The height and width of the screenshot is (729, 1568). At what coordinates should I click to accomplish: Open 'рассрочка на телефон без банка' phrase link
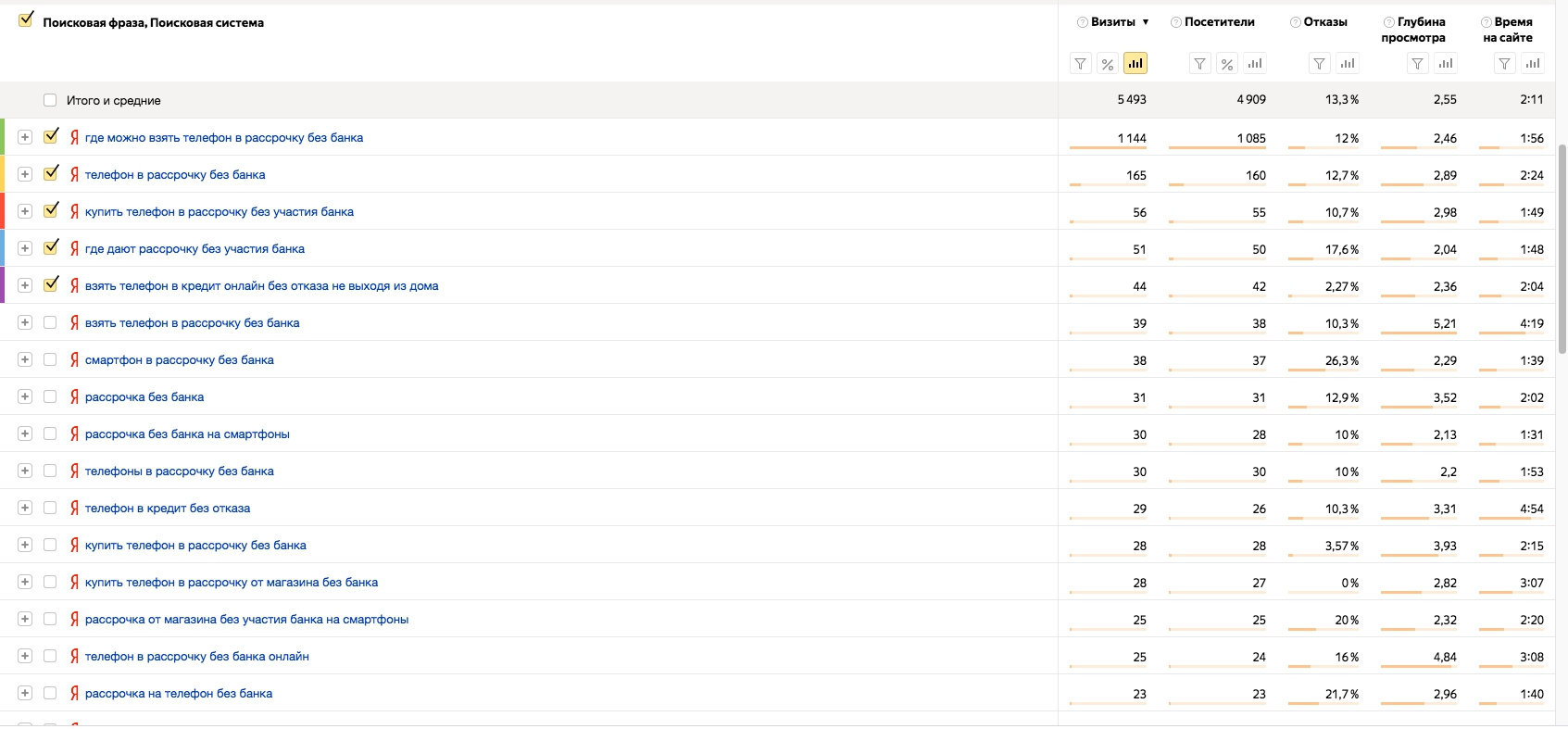[x=179, y=694]
